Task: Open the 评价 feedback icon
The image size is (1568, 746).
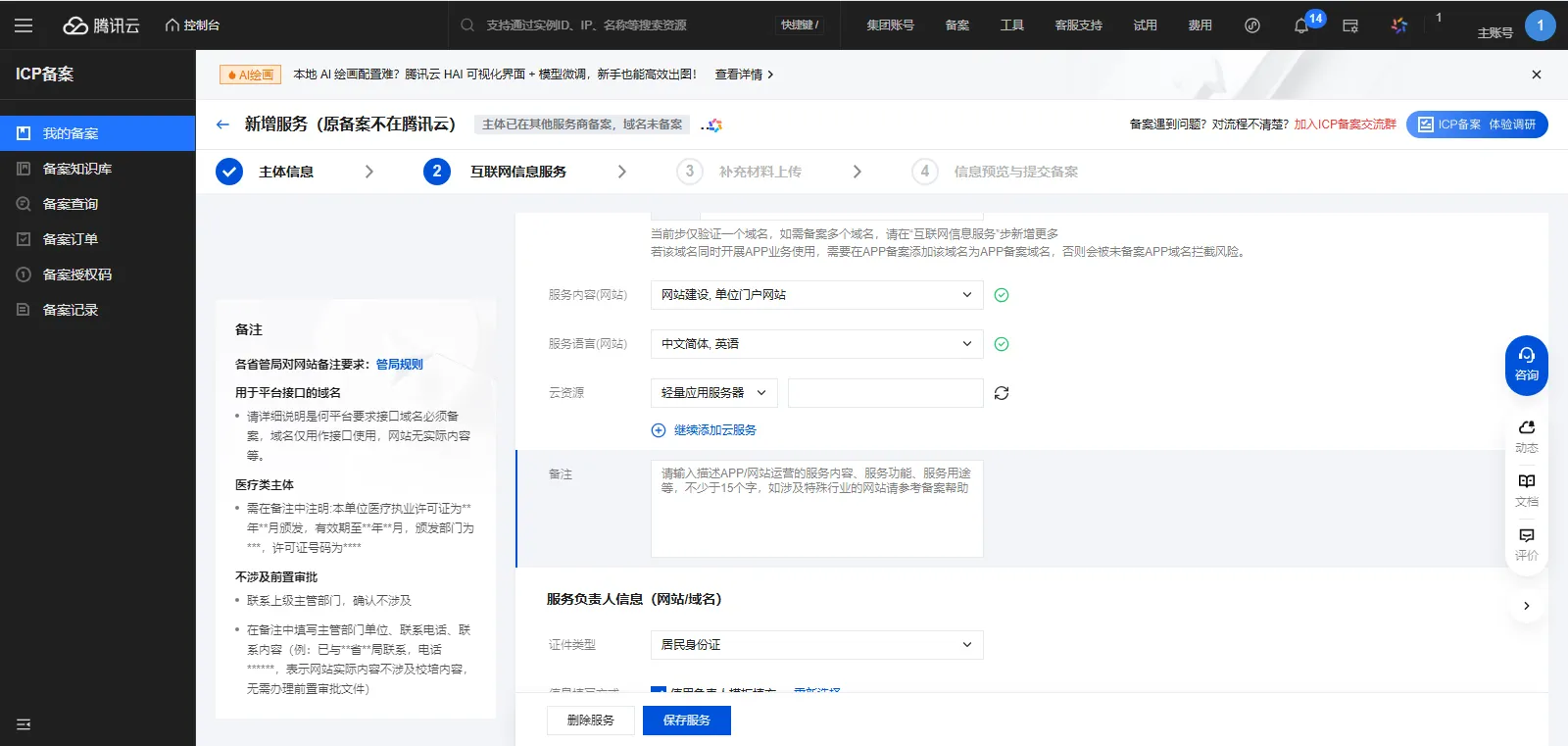Action: point(1527,545)
